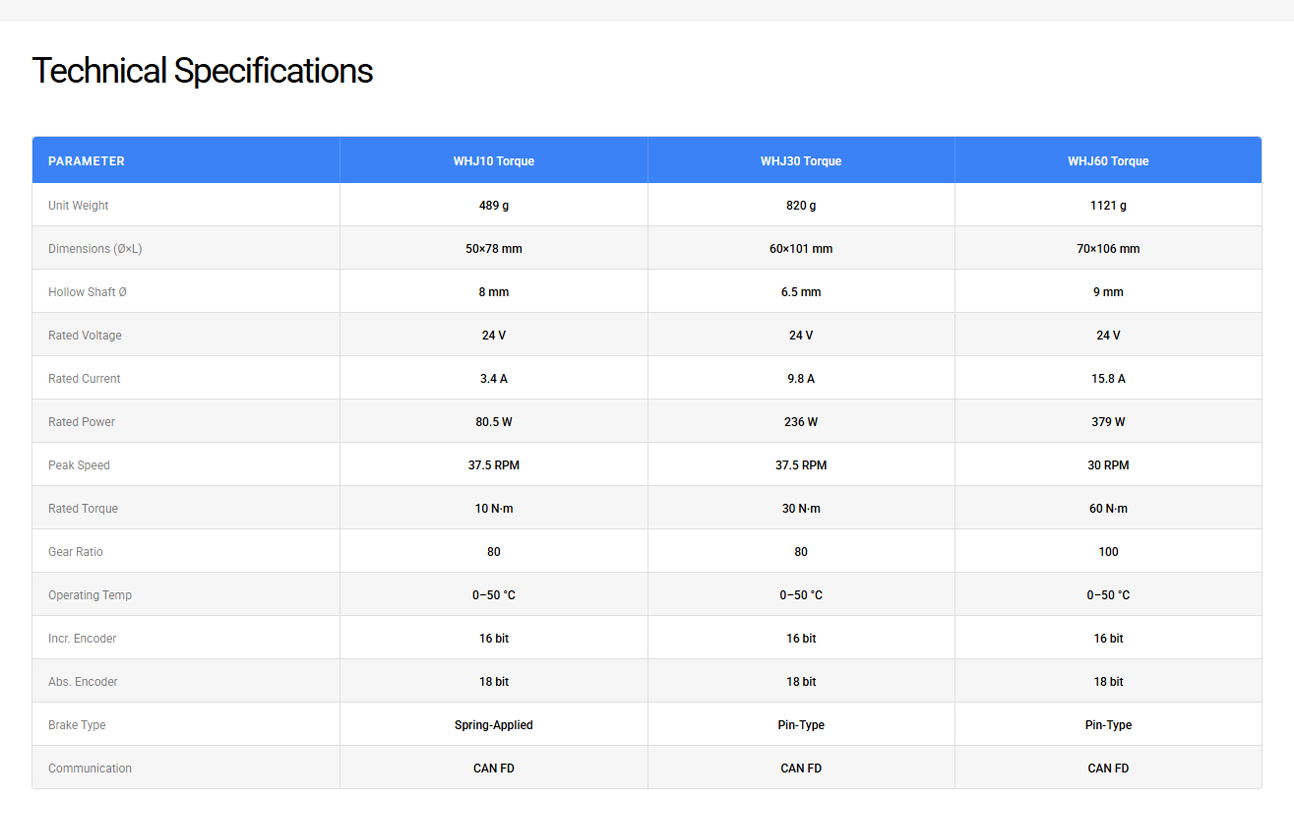Image resolution: width=1294 pixels, height=821 pixels.
Task: Click the Technical Specifications heading
Action: point(202,71)
